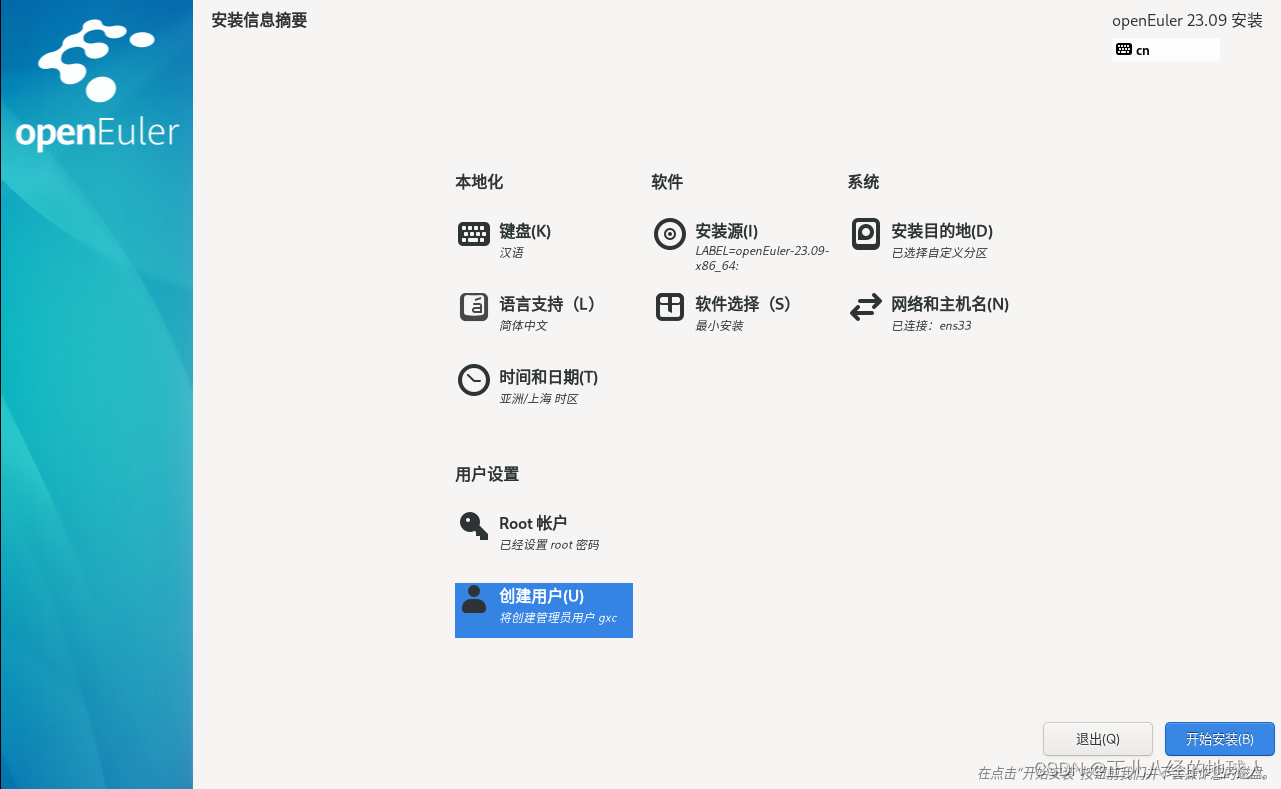Click the 退出(Q) button

tap(1098, 739)
